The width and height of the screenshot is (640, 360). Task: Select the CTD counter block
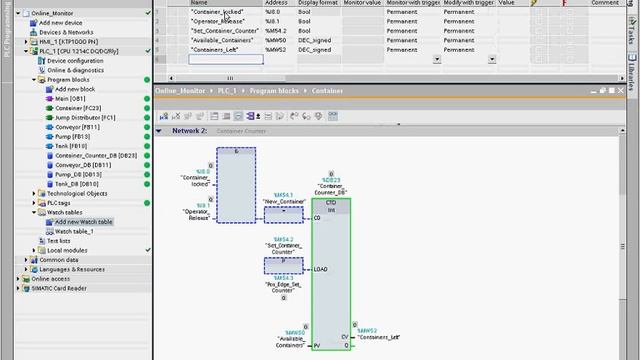[331, 274]
